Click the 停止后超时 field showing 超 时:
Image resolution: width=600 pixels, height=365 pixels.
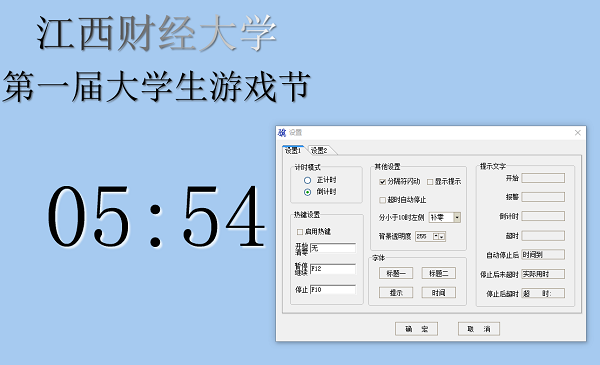click(543, 293)
